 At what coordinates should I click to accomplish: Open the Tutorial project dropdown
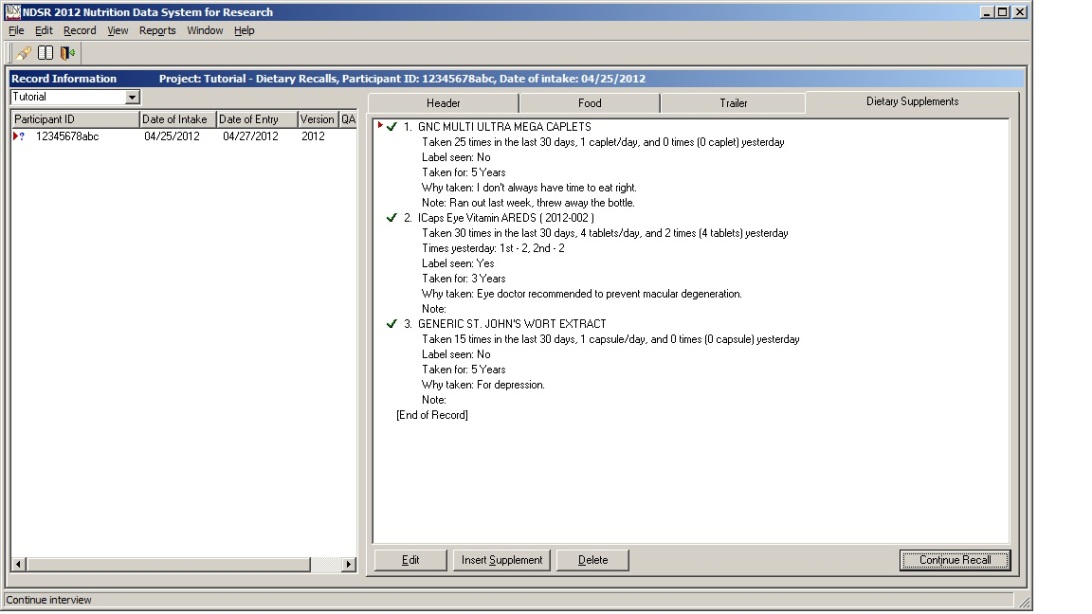coord(132,98)
